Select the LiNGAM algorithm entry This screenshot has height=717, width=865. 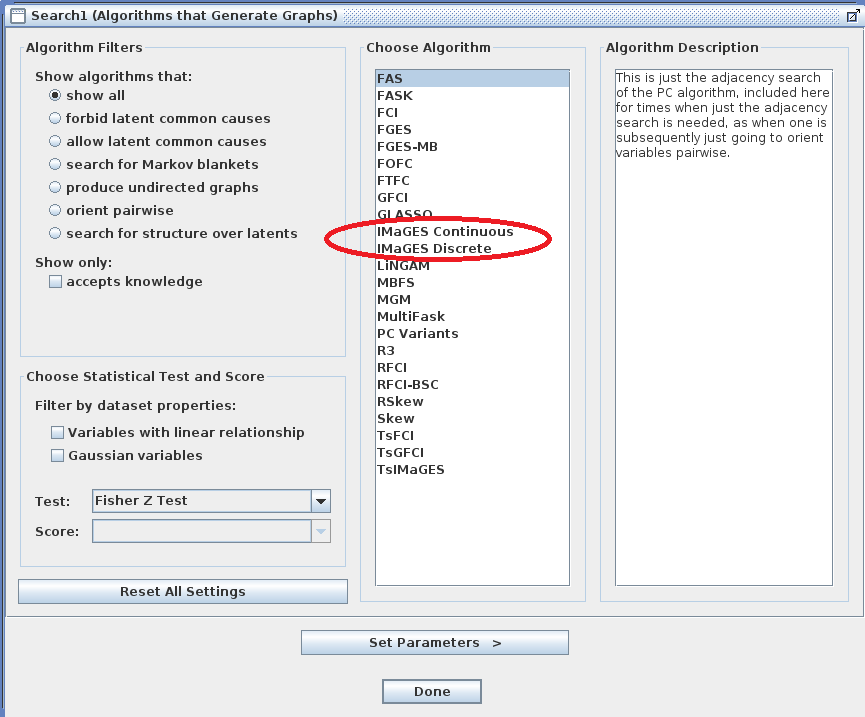(x=403, y=265)
